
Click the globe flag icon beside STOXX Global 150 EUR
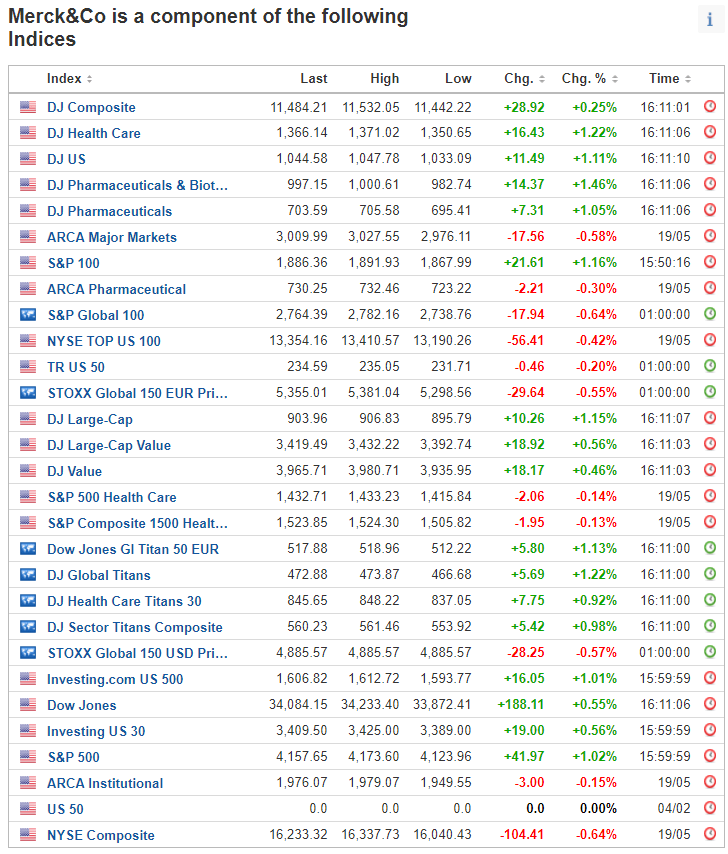click(x=27, y=393)
